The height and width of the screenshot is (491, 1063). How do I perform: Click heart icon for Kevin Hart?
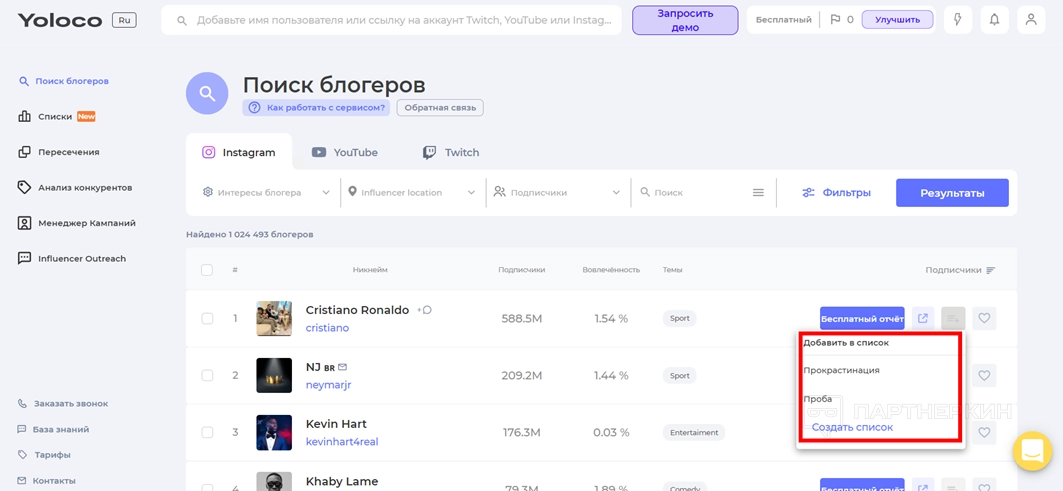(x=984, y=433)
